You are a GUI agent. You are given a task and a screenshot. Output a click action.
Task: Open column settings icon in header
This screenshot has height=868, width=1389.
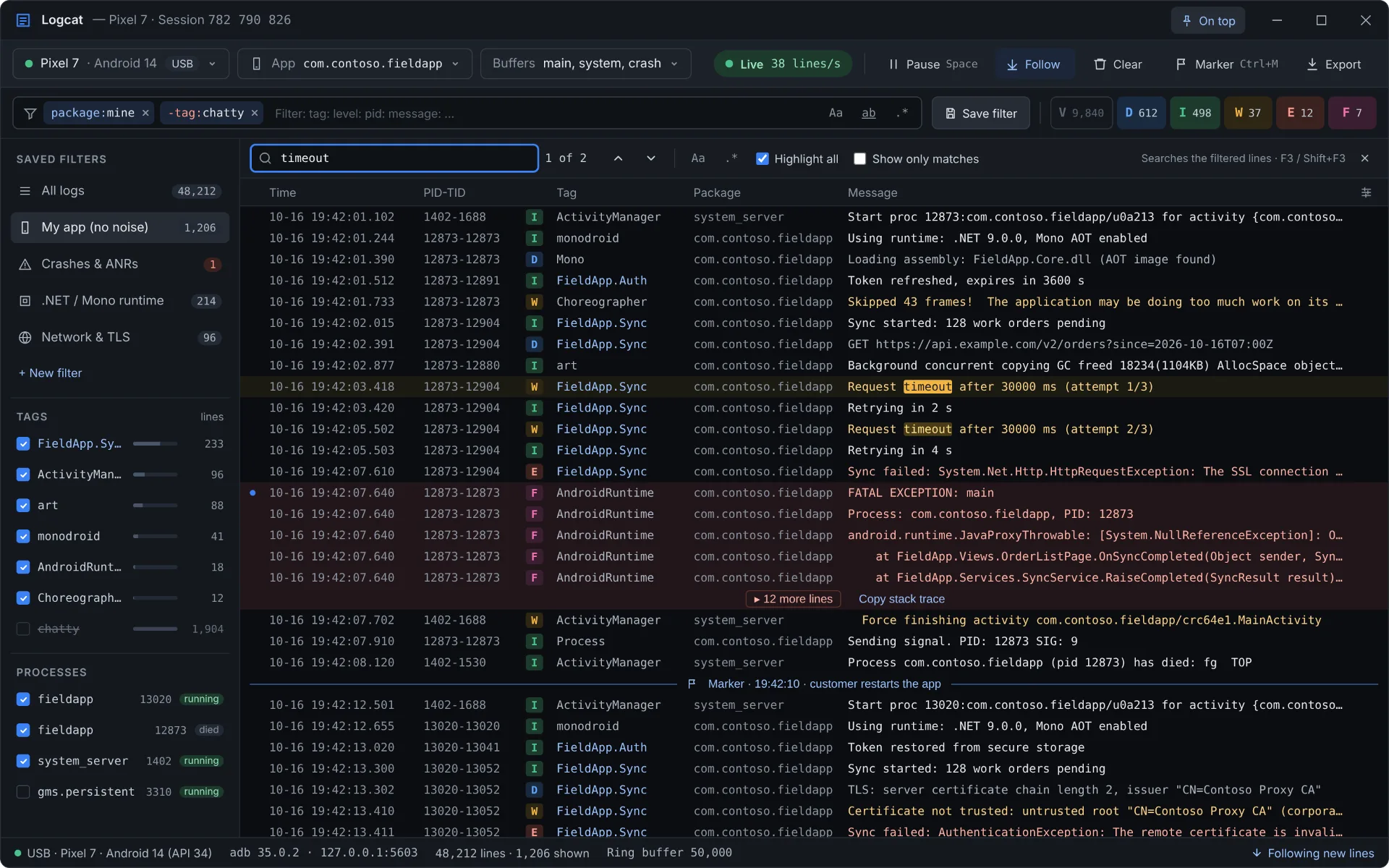pos(1366,192)
